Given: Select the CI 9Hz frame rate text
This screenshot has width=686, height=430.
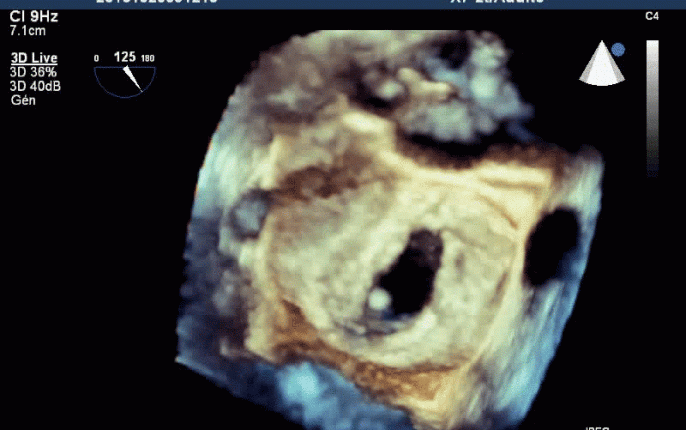Looking at the screenshot, I should click(34, 17).
